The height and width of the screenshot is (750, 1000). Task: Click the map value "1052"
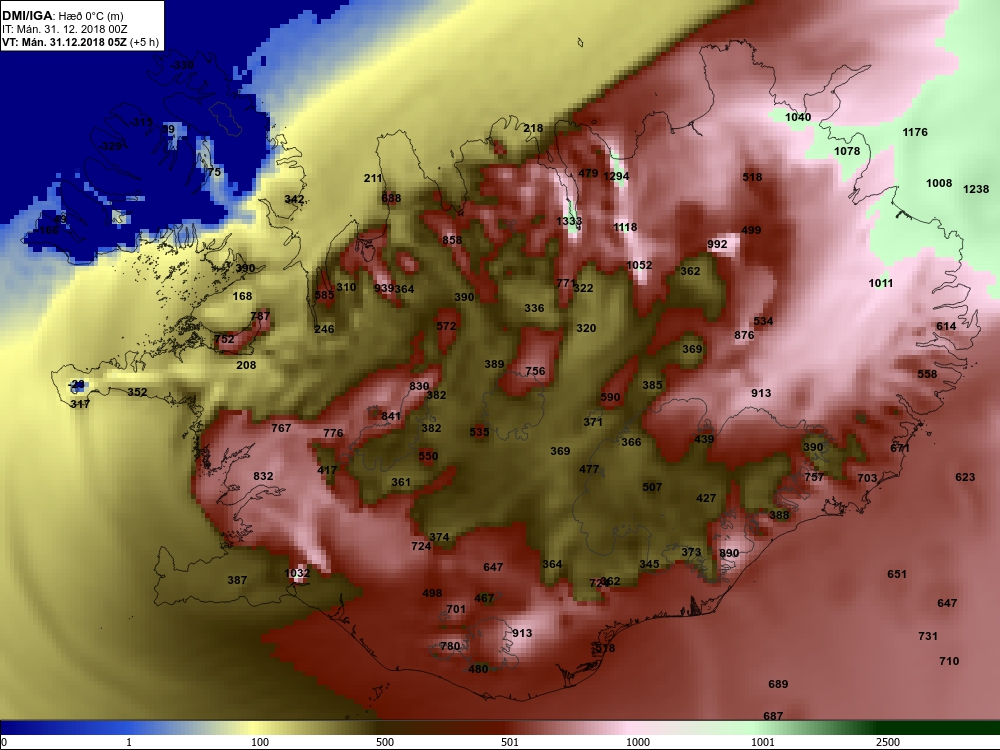pos(639,265)
